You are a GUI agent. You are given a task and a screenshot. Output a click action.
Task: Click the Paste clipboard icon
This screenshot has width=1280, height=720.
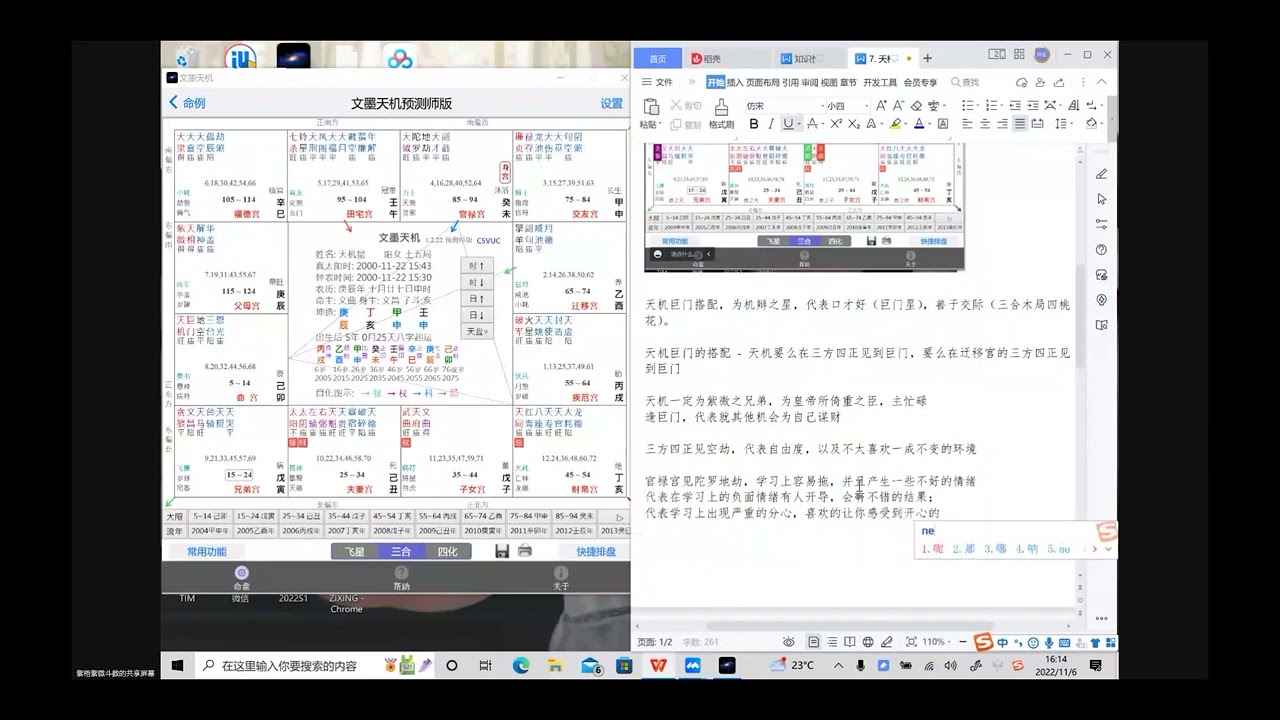(651, 105)
